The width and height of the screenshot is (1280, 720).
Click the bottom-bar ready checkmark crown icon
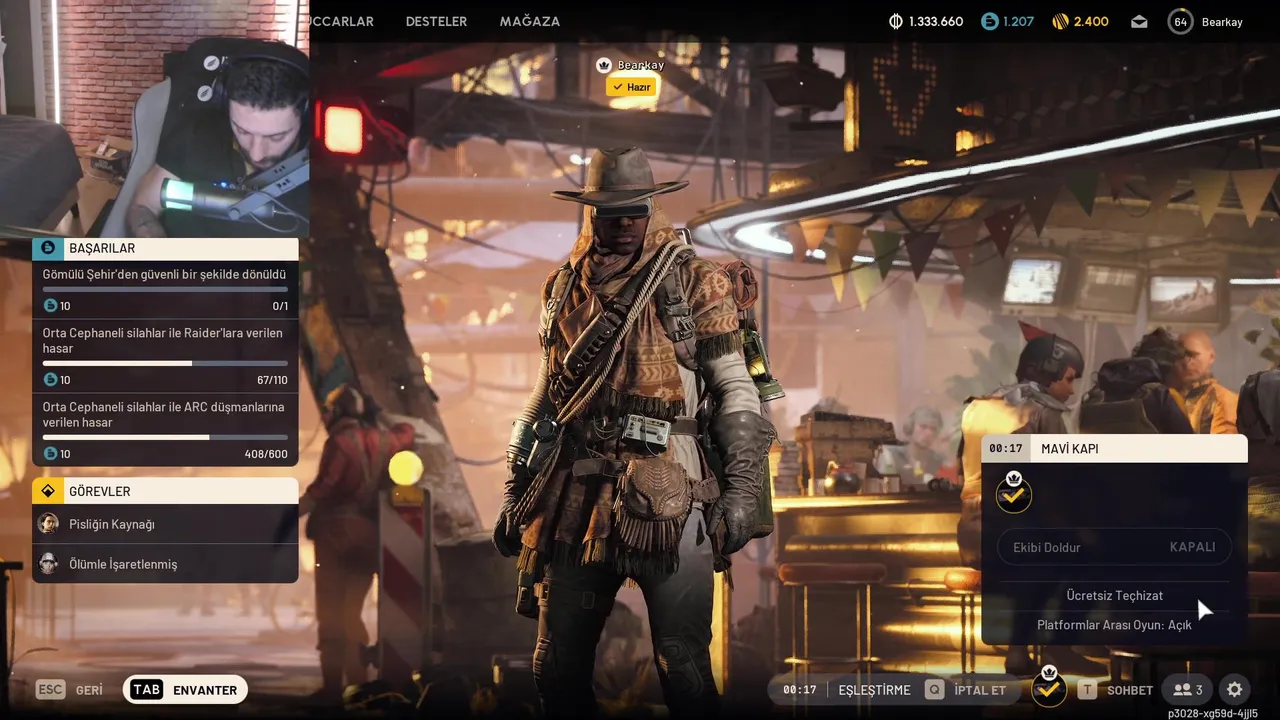click(x=1049, y=687)
